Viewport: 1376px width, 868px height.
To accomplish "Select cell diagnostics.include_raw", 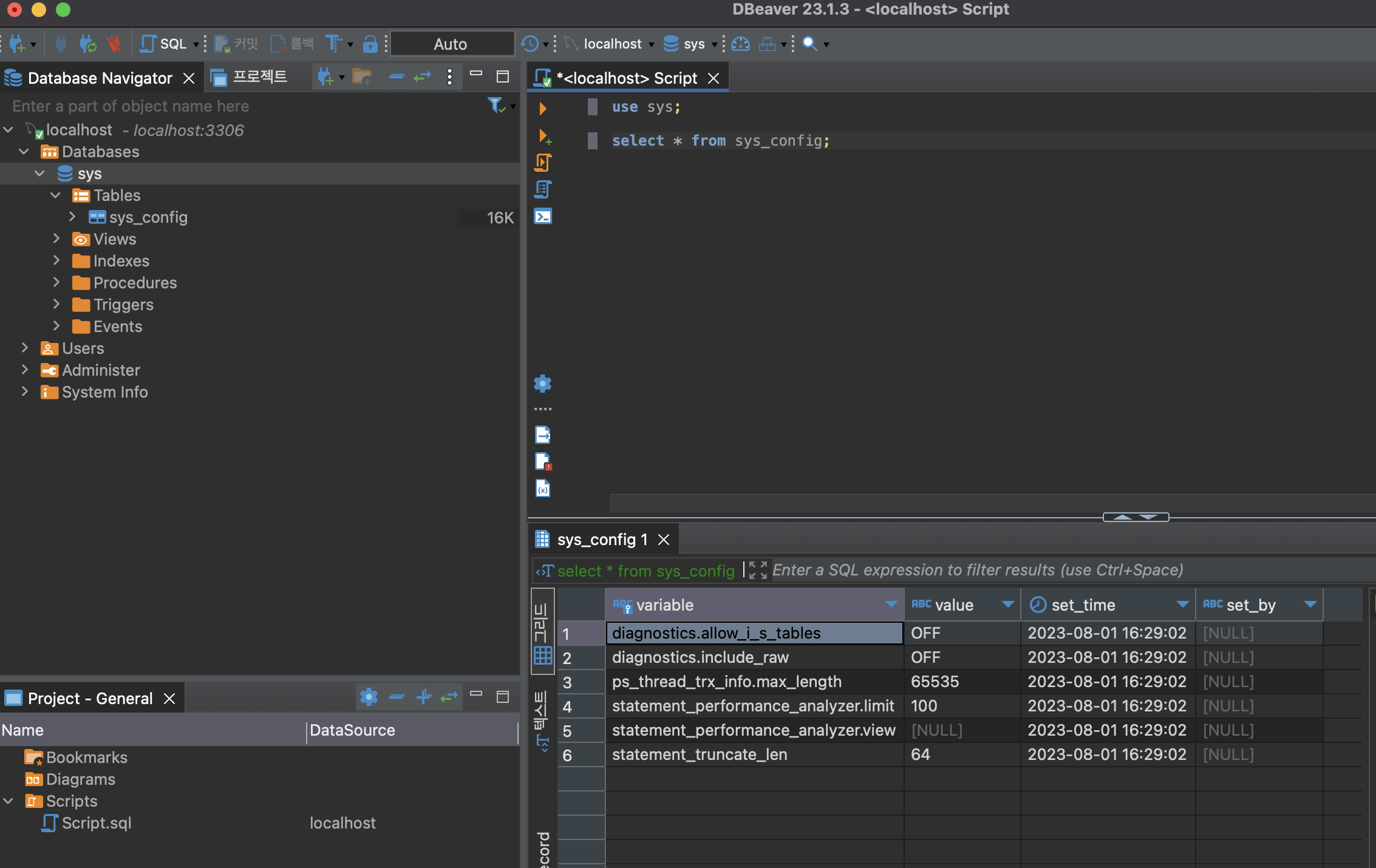I will [x=754, y=657].
